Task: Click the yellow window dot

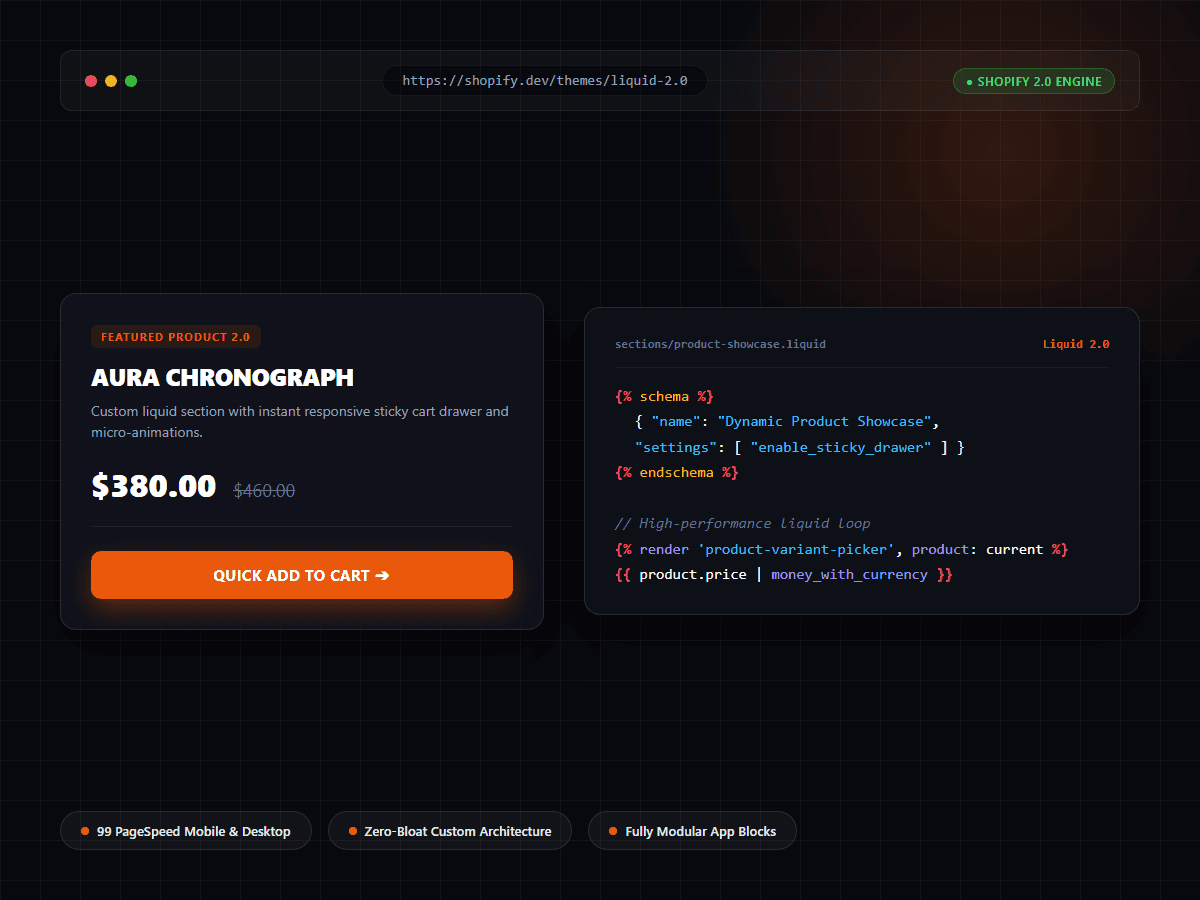Action: pos(111,81)
